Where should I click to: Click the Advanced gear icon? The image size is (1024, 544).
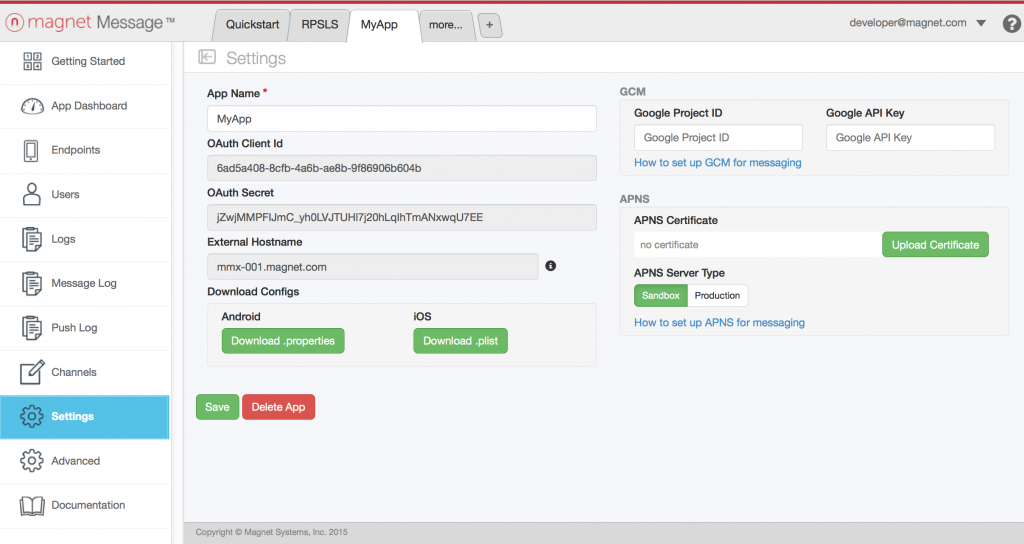coord(31,460)
